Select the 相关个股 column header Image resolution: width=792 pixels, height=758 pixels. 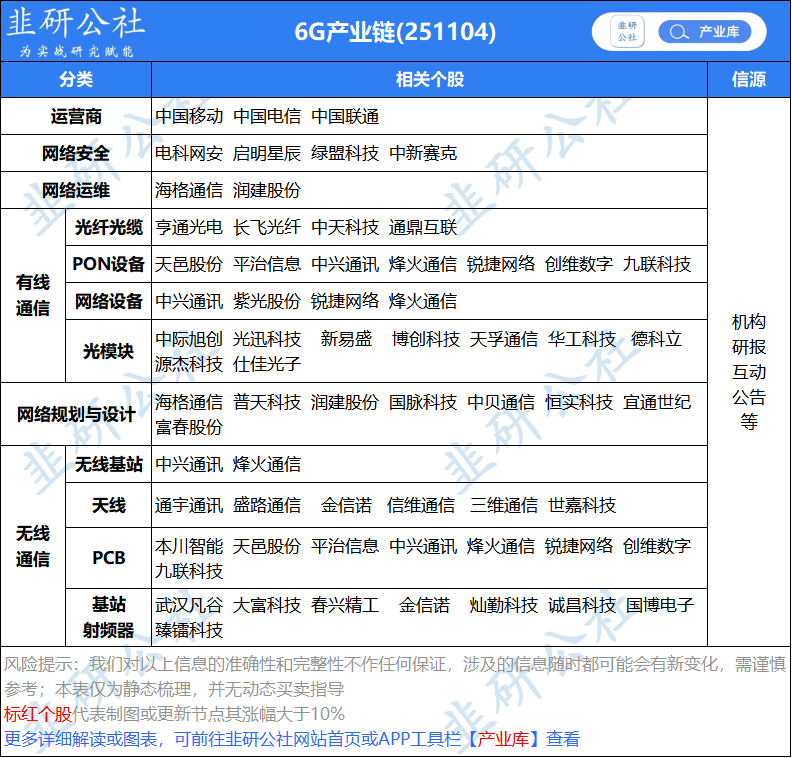[x=429, y=80]
